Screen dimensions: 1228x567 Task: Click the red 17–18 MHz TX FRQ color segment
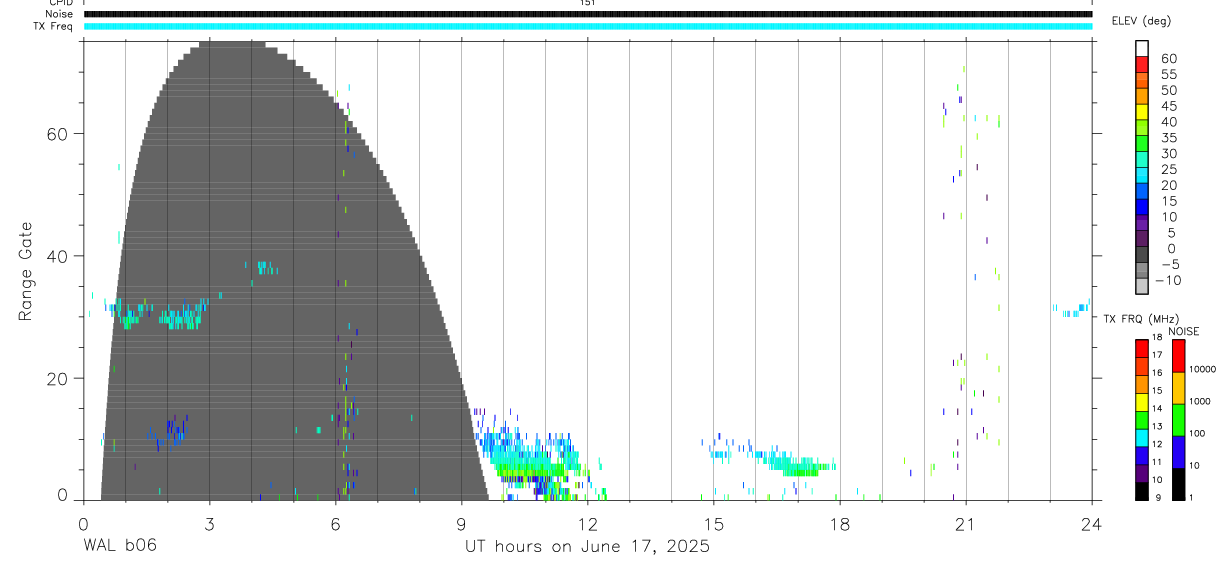tap(1142, 348)
